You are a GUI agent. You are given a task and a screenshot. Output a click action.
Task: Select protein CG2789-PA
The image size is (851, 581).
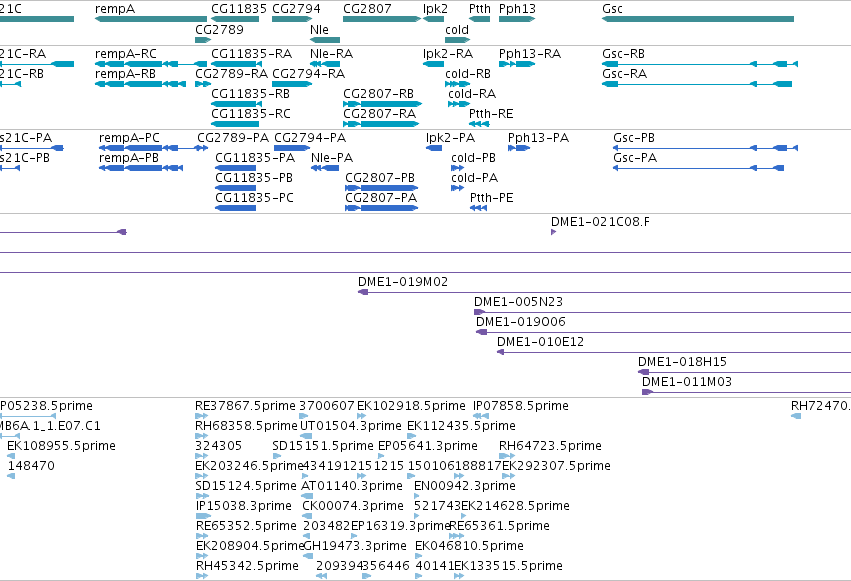pos(233,138)
